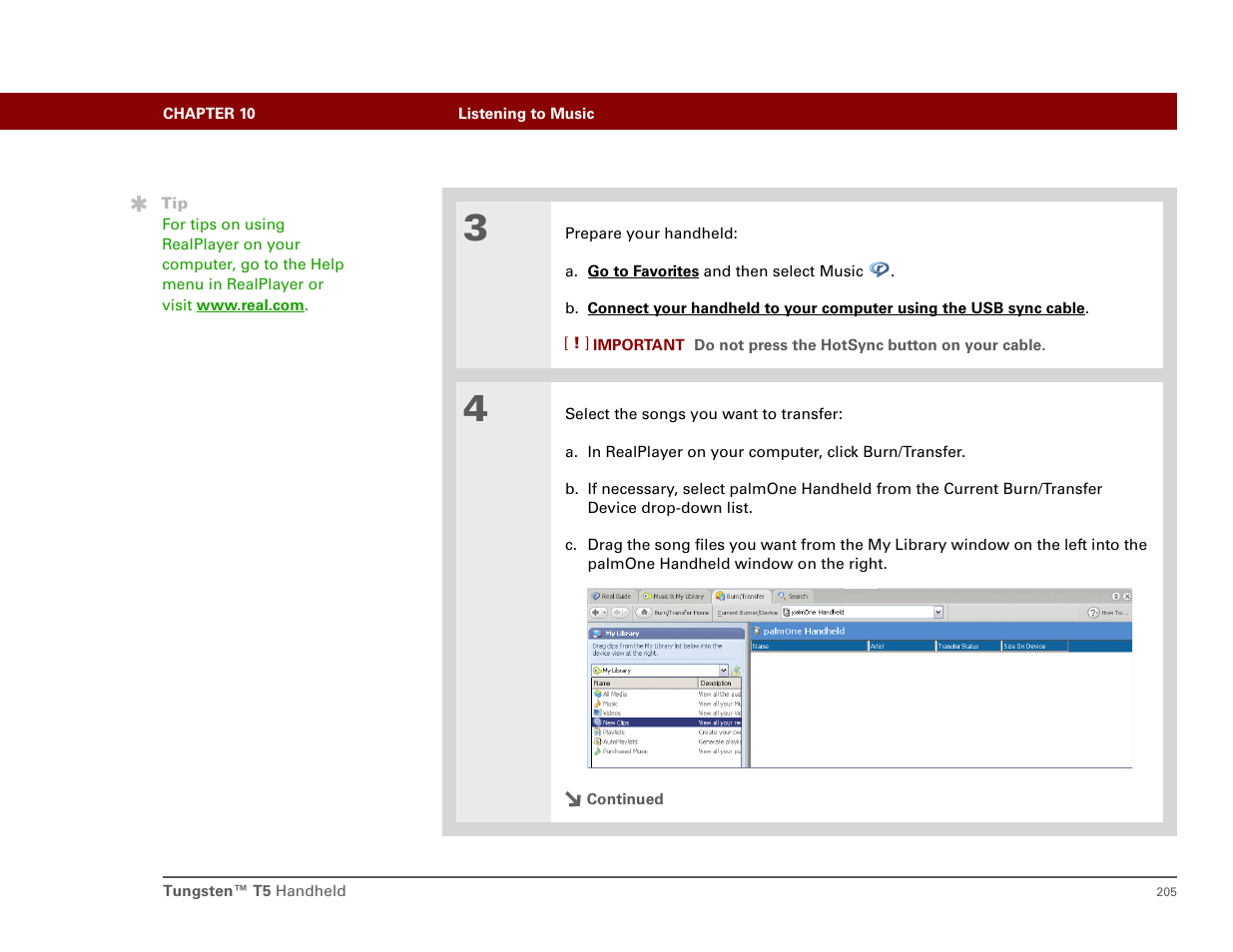
Task: Click the How To question mark icon
Action: point(1093,613)
